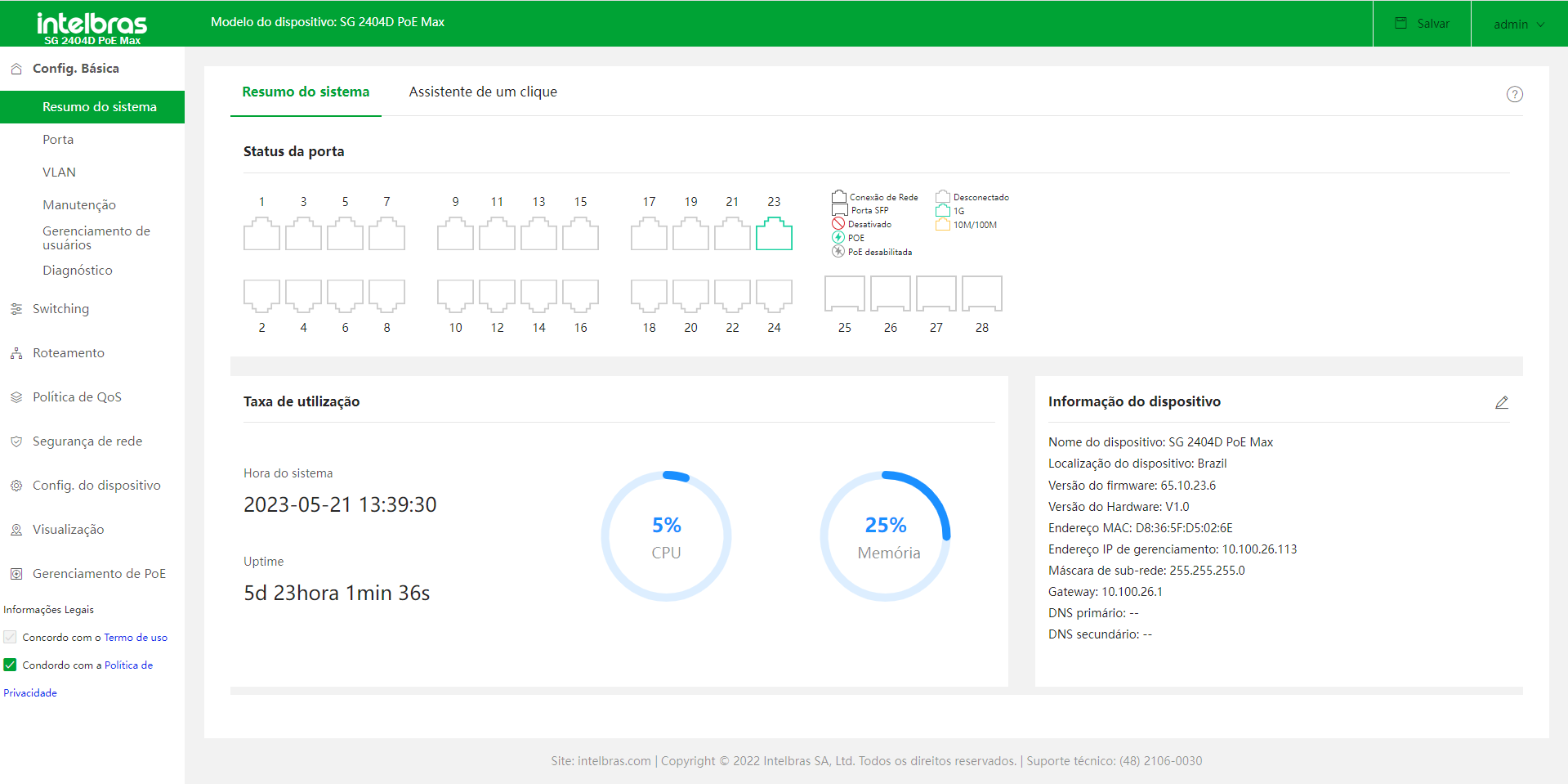The width and height of the screenshot is (1568, 784).
Task: Click the port 23 icon
Action: point(773,234)
